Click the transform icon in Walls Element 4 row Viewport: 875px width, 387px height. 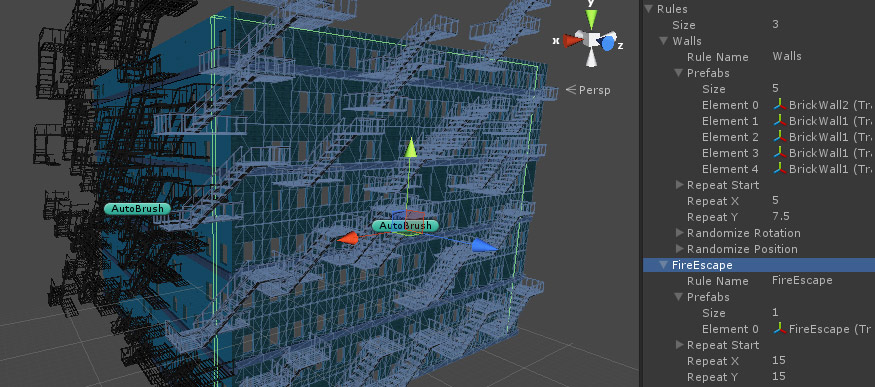click(780, 169)
